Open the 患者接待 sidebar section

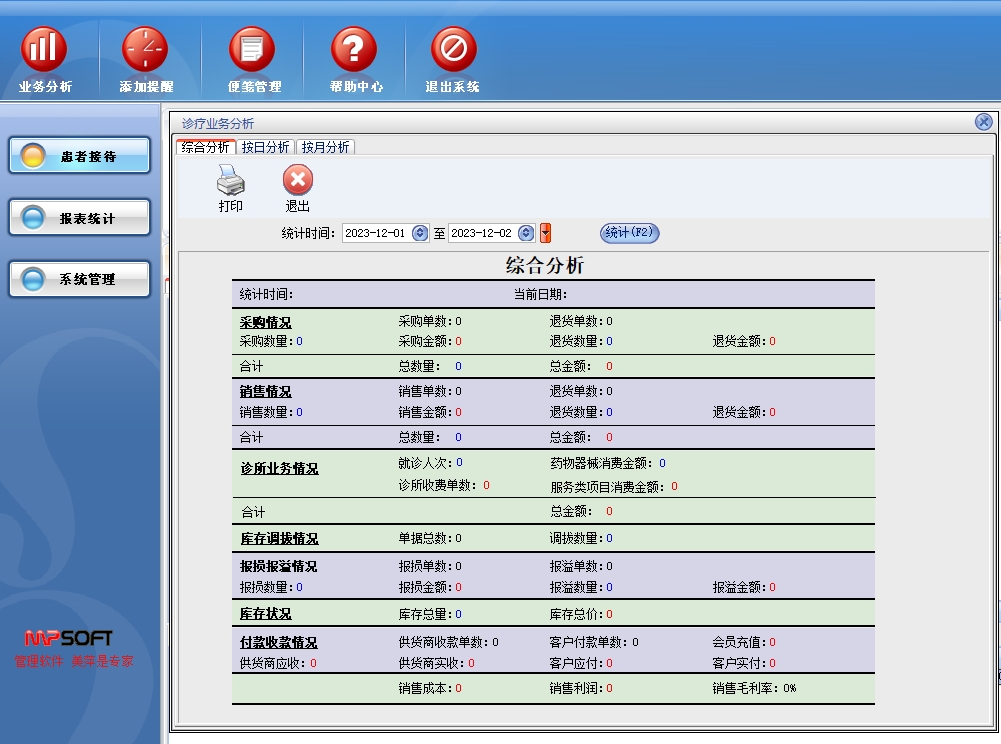pos(80,156)
